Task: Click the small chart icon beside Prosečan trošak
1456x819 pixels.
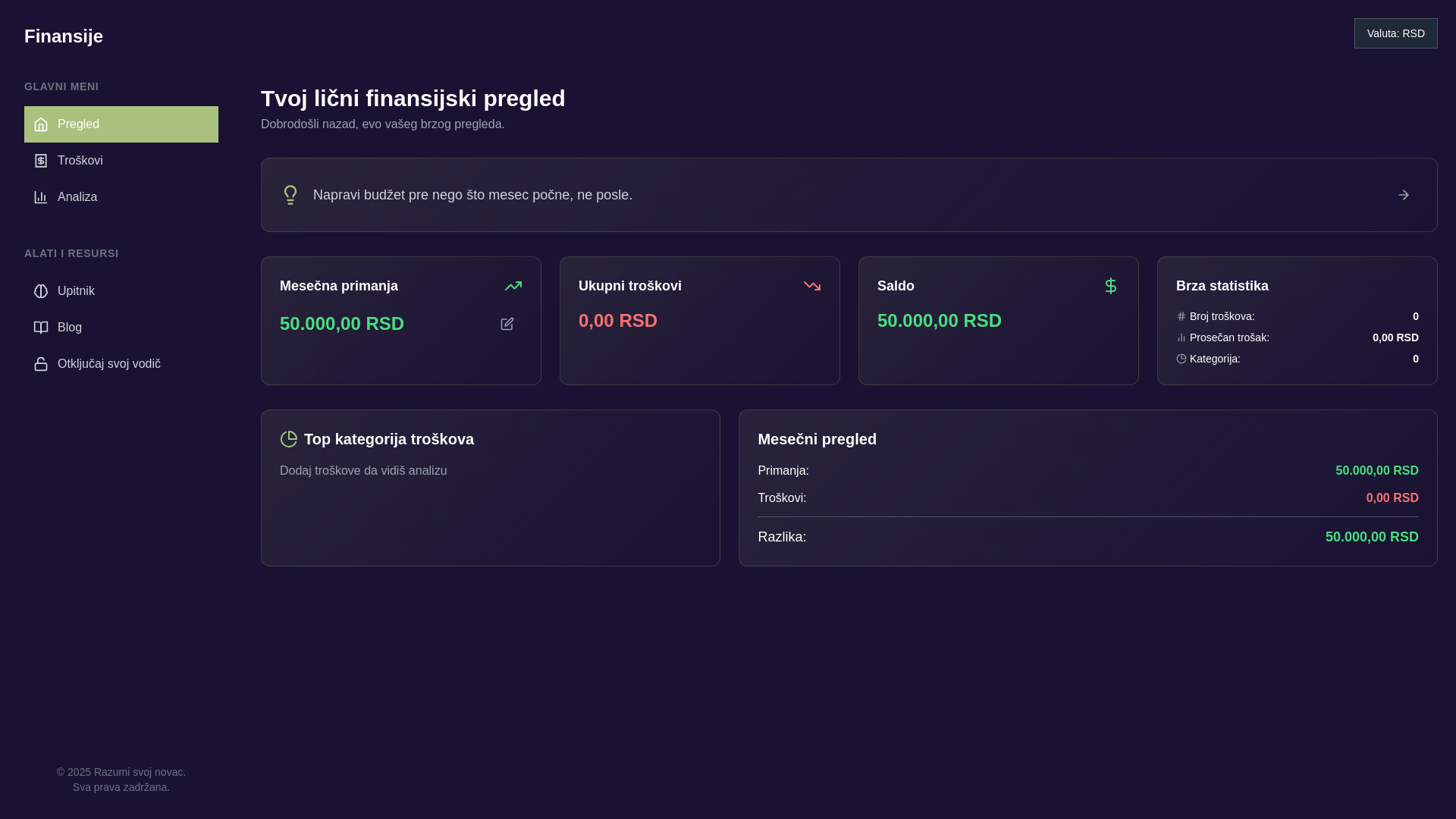Action: pos(1181,337)
